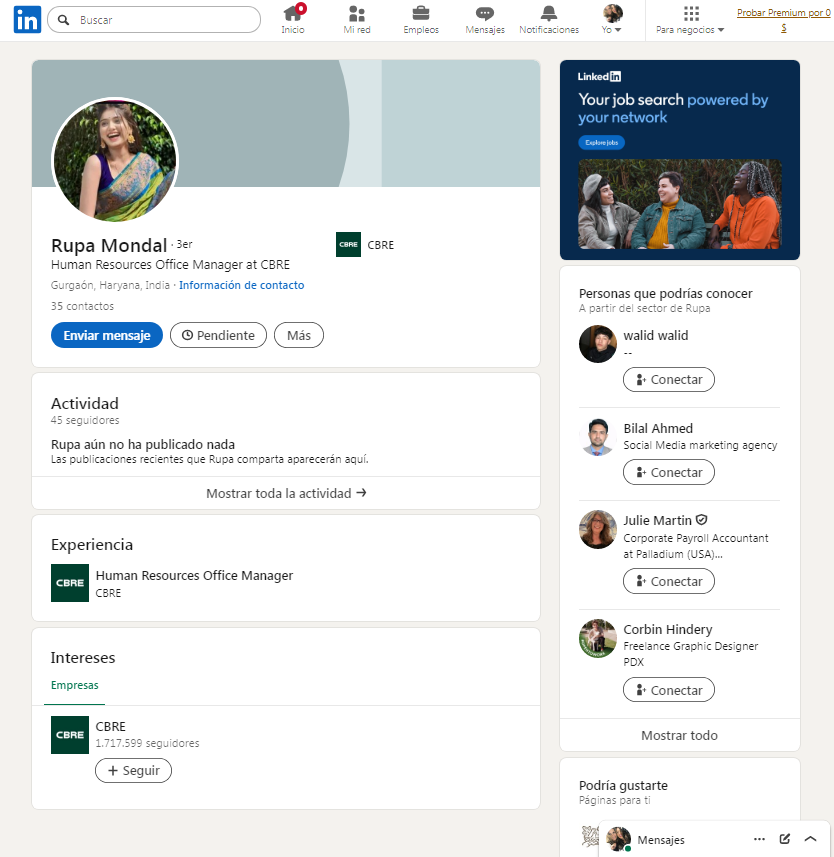
Task: View Rupa Mondal's profile photo
Action: (115, 161)
